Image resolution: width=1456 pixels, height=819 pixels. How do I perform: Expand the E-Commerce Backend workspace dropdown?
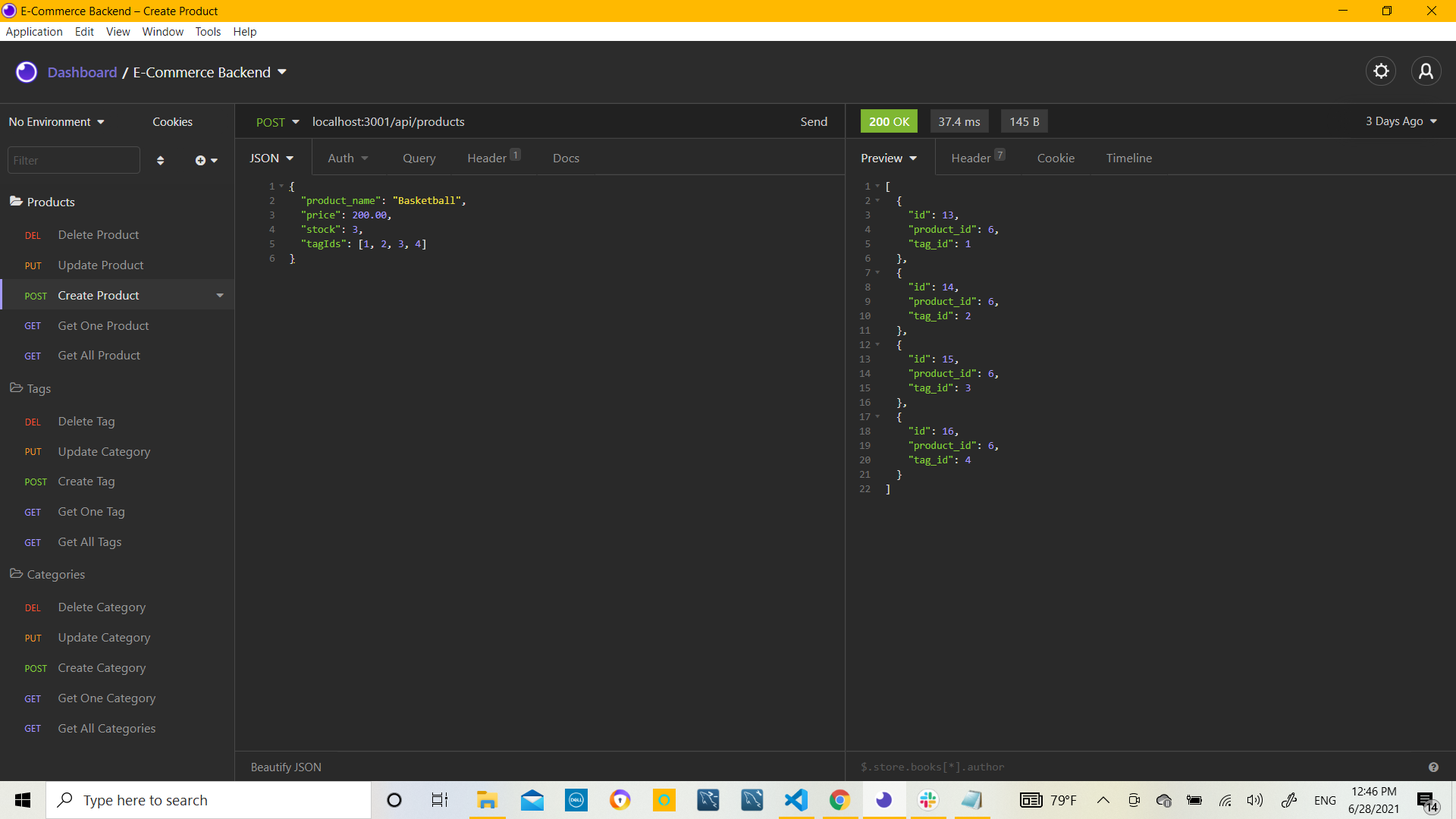pos(282,72)
